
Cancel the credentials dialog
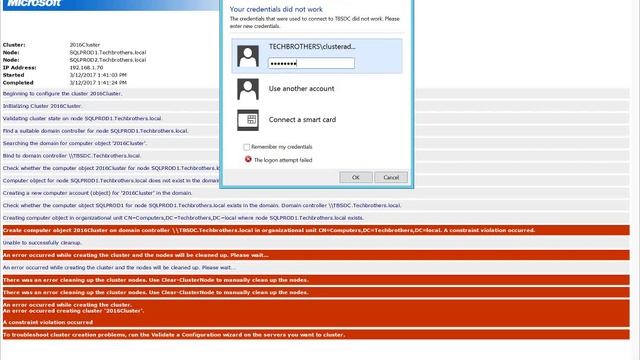pos(391,178)
